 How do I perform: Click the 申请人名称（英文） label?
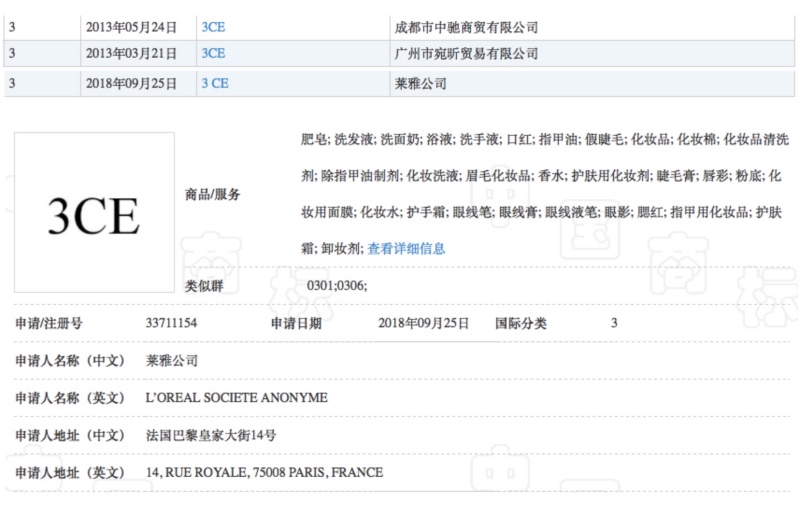pos(70,398)
